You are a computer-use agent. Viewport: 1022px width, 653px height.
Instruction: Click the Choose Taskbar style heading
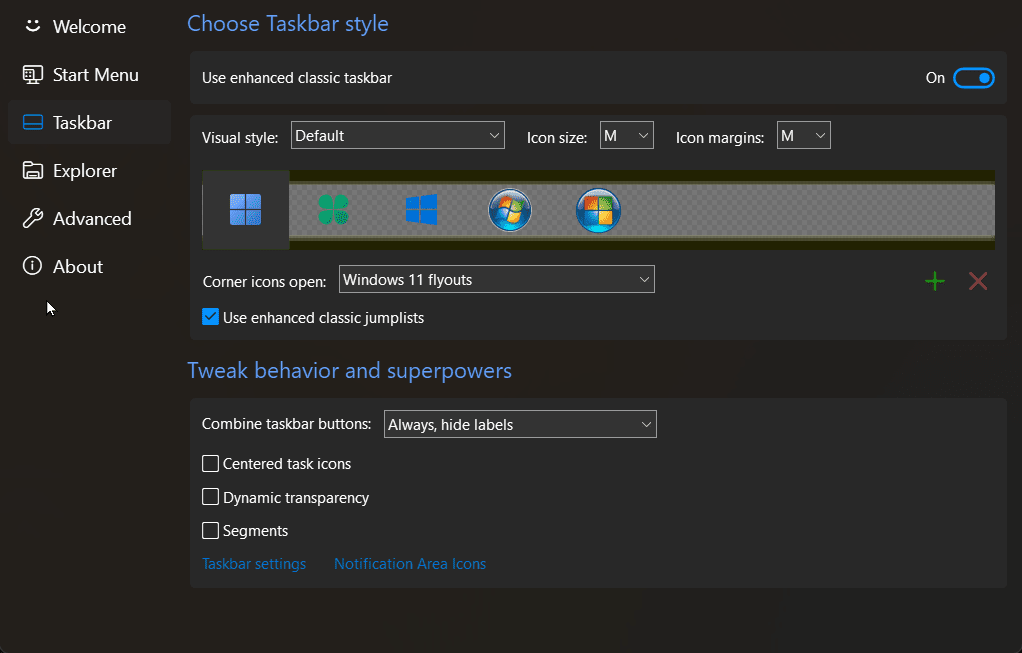coord(287,24)
